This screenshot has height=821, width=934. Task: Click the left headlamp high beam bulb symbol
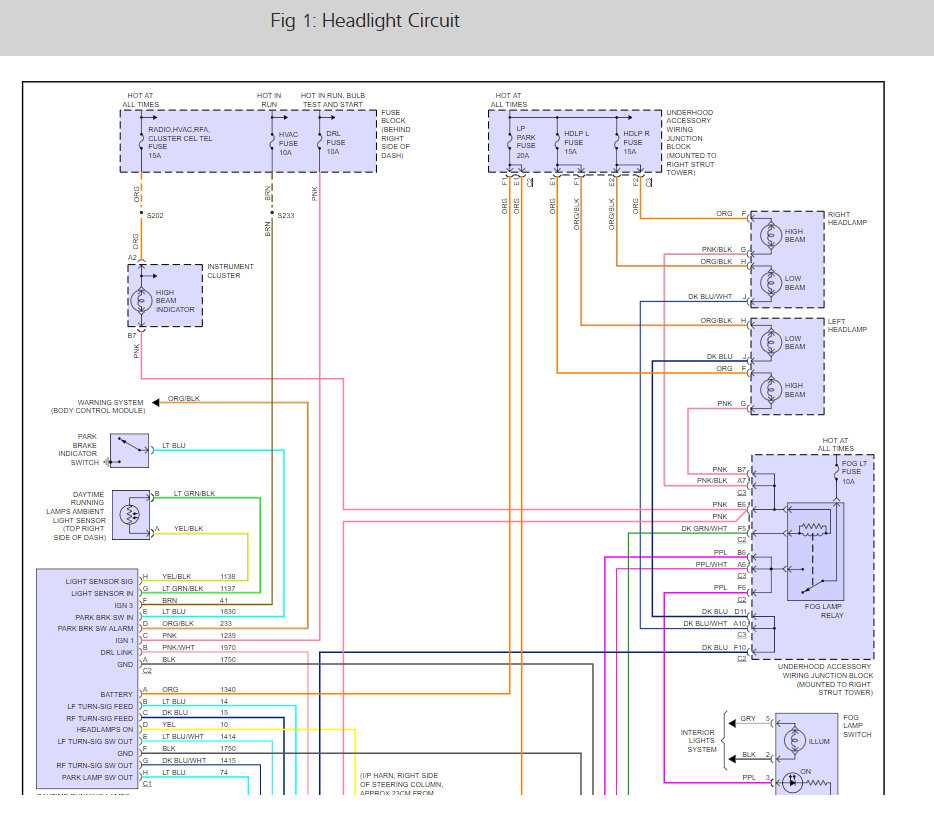point(771,390)
